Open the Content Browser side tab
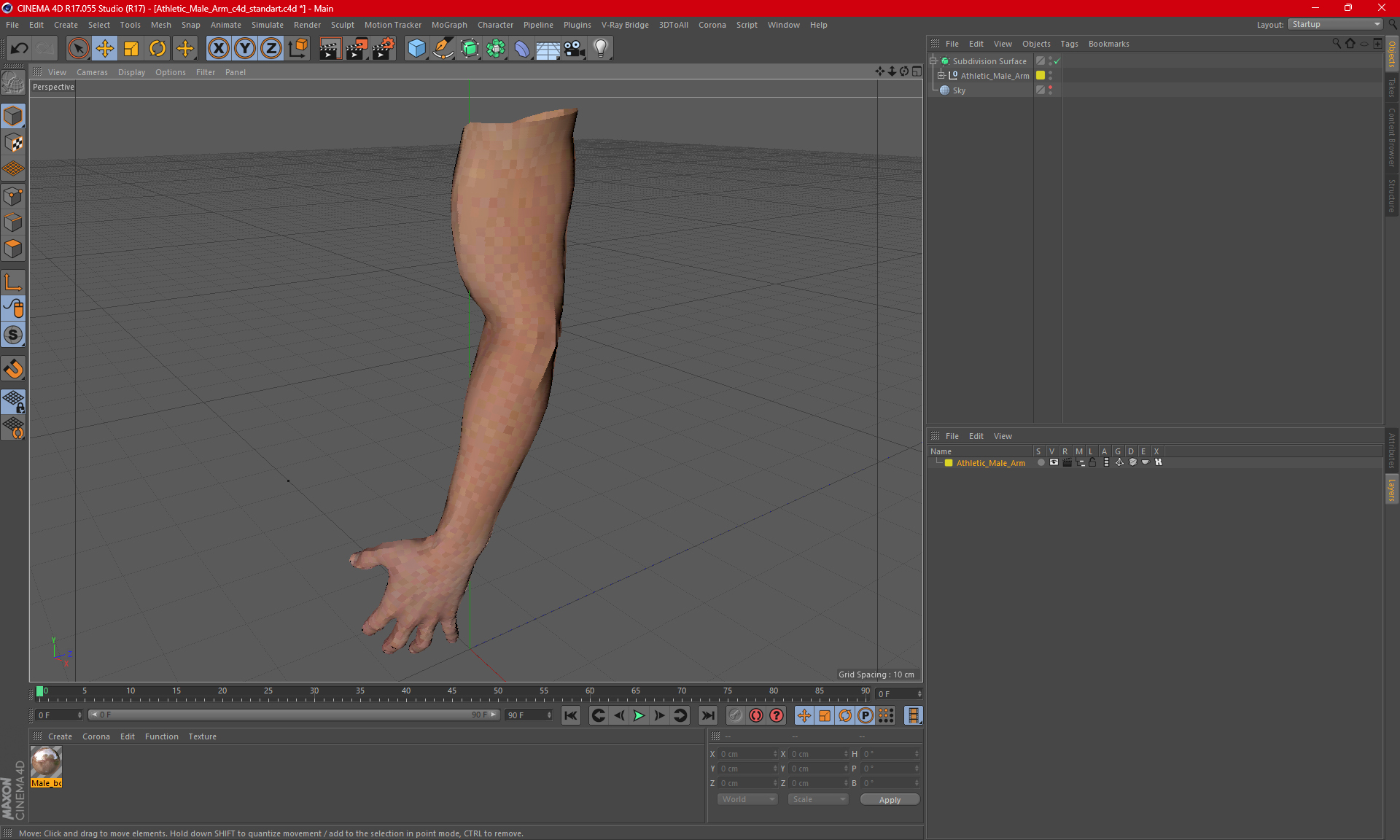Viewport: 1400px width, 840px height. [1391, 137]
